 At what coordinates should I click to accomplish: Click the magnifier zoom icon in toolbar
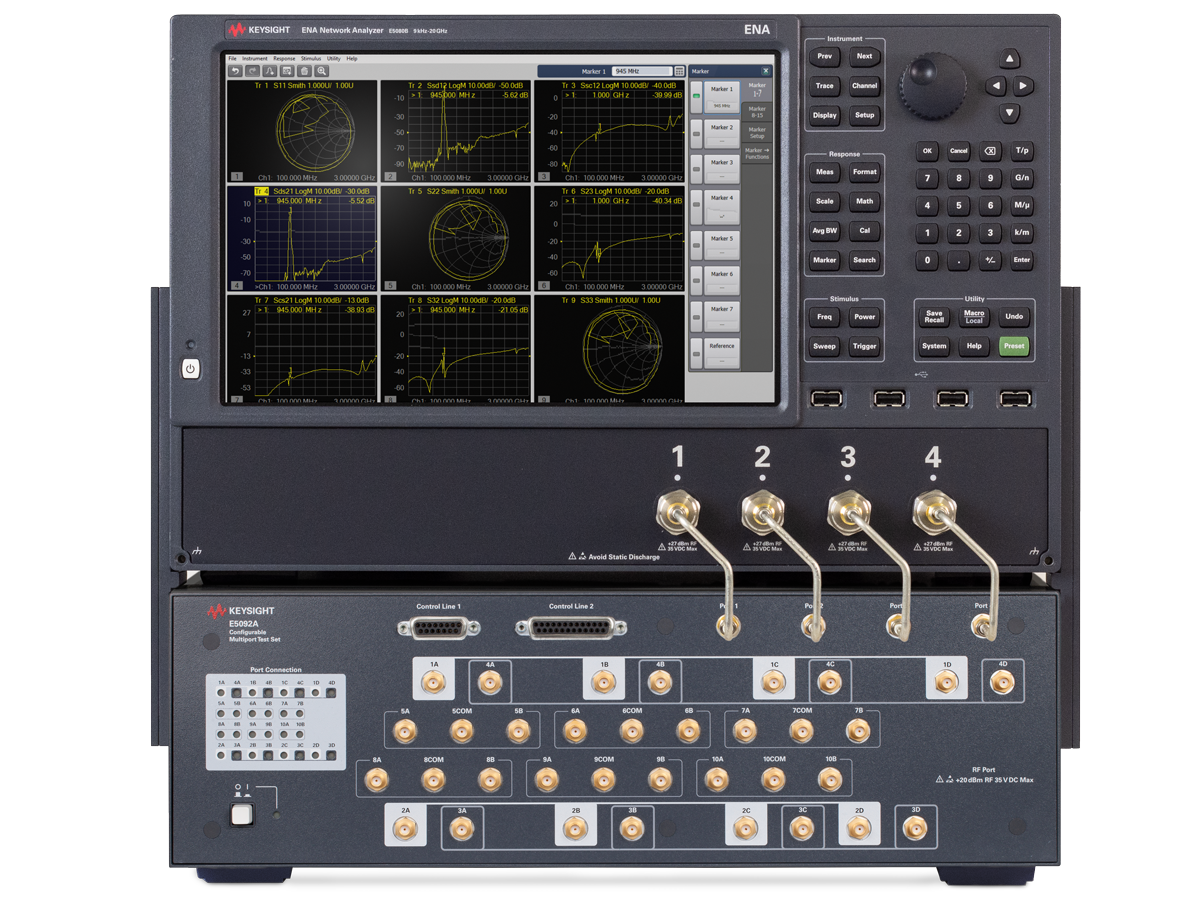[322, 71]
